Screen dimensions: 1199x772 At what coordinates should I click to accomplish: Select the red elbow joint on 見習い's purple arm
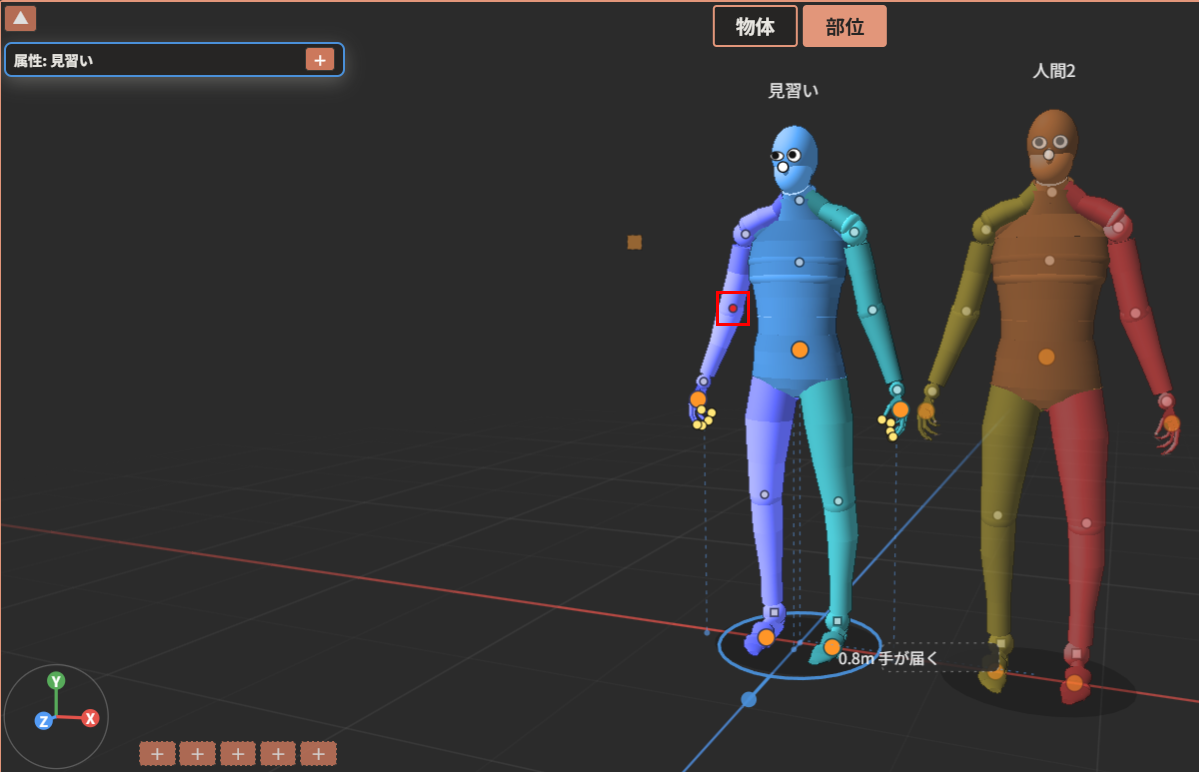pyautogui.click(x=733, y=308)
